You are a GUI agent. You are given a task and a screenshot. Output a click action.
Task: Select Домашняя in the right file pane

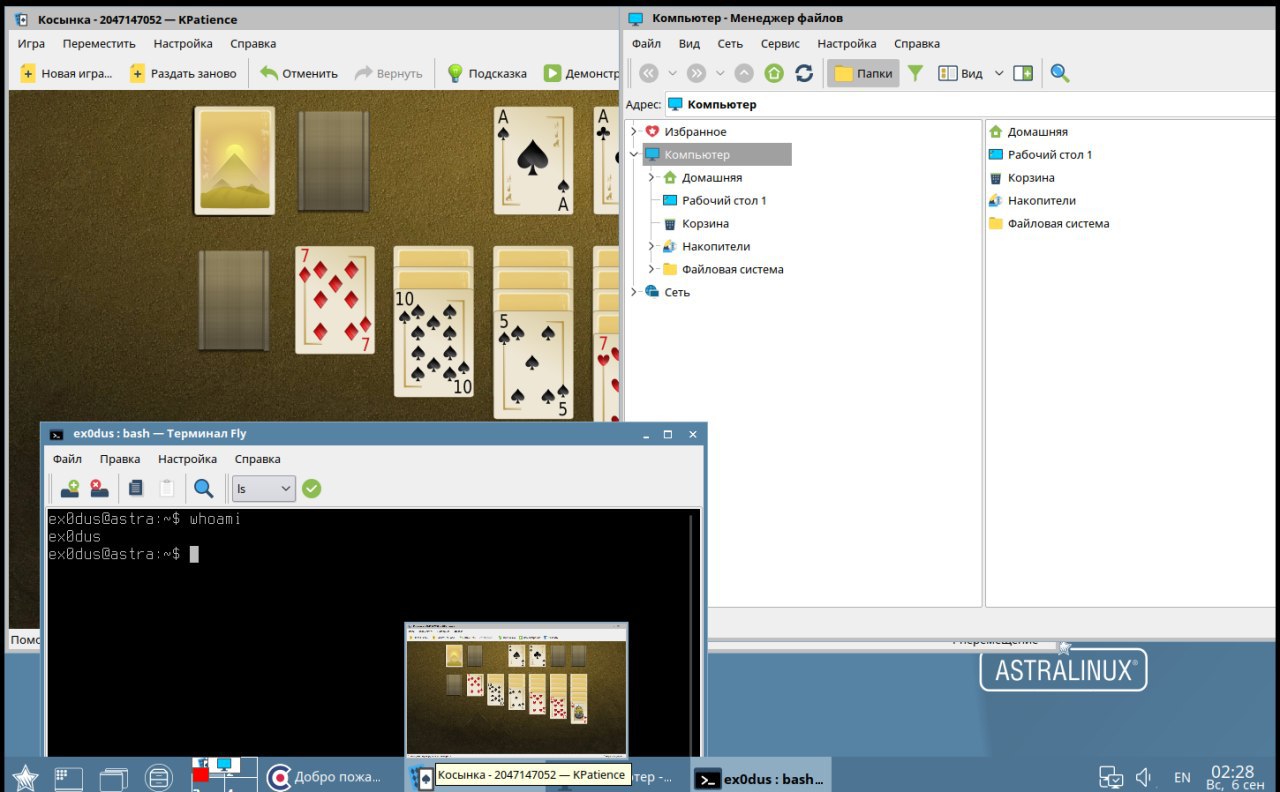(1028, 132)
